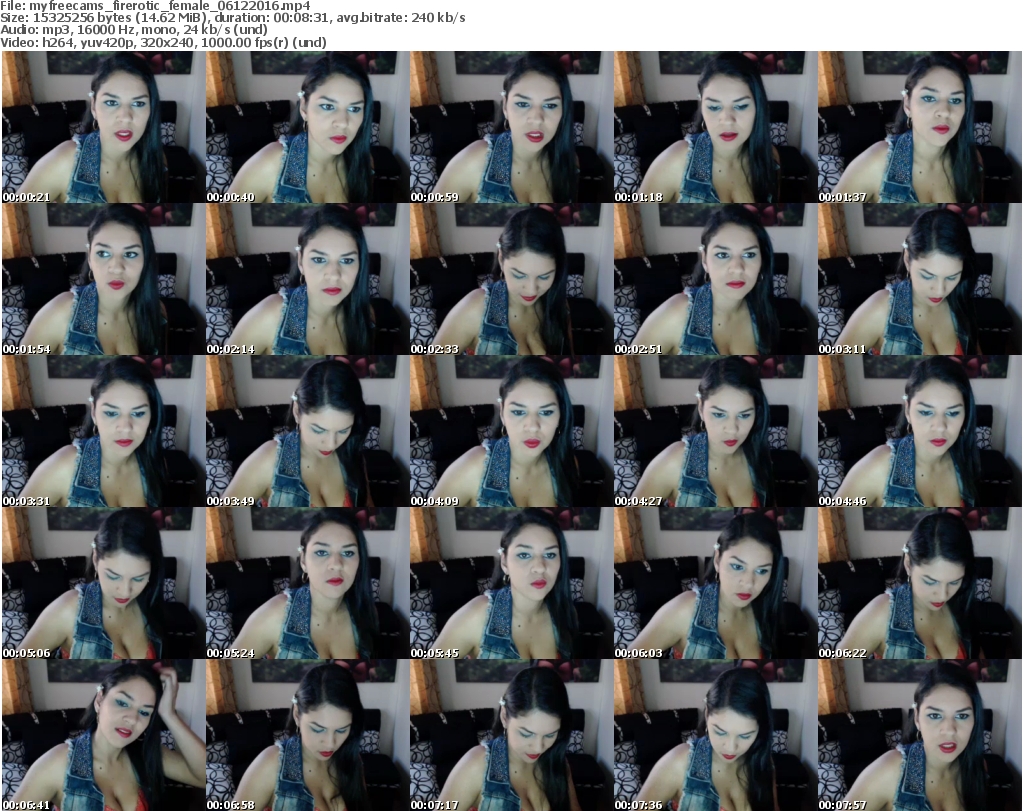Click the file name line ending in 06122016.mp4

(155, 6)
